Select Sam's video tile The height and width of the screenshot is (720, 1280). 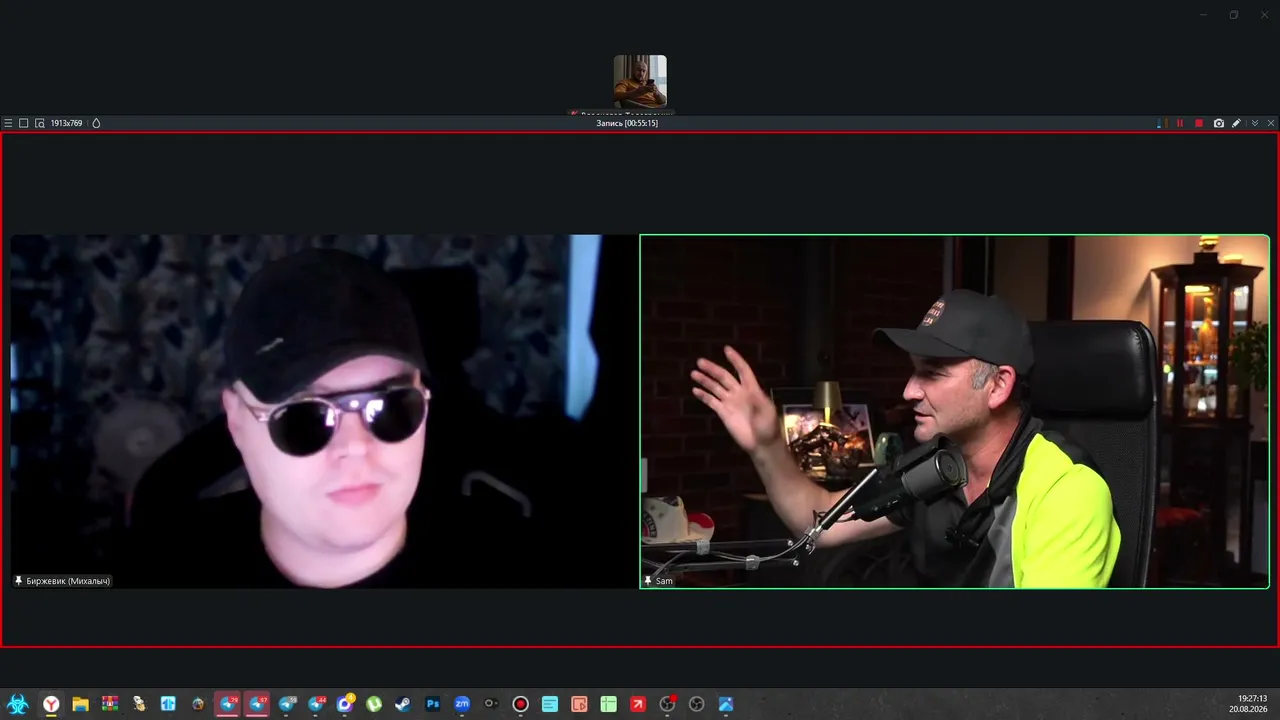[954, 411]
